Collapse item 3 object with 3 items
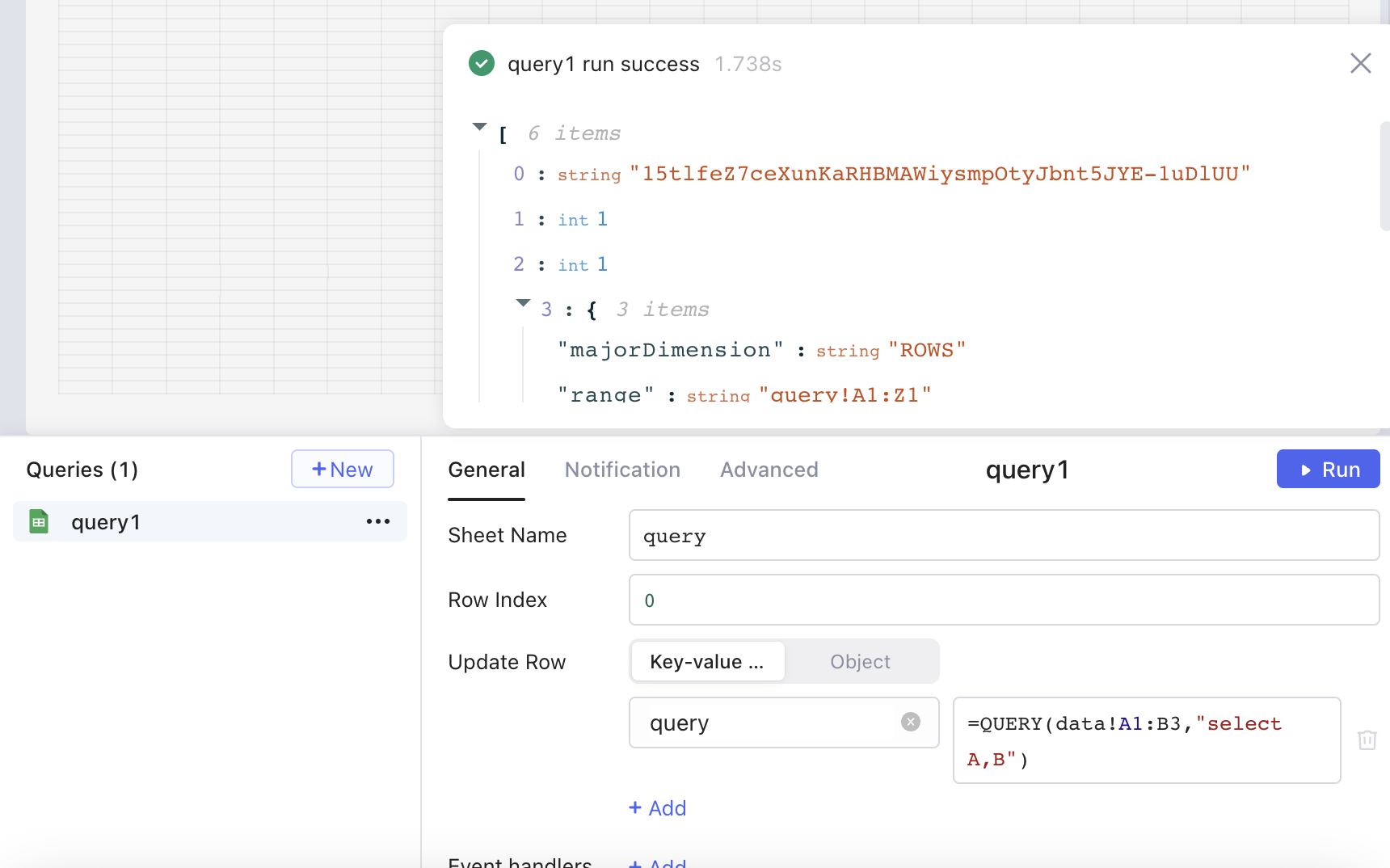 tap(524, 302)
